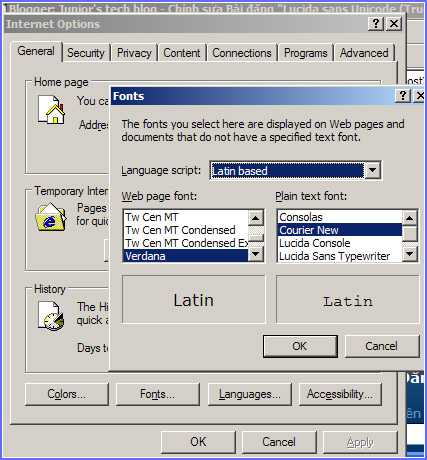Image resolution: width=427 pixels, height=460 pixels.
Task: Select Tw Cen MT Condensed Extra font
Action: pyautogui.click(x=186, y=243)
